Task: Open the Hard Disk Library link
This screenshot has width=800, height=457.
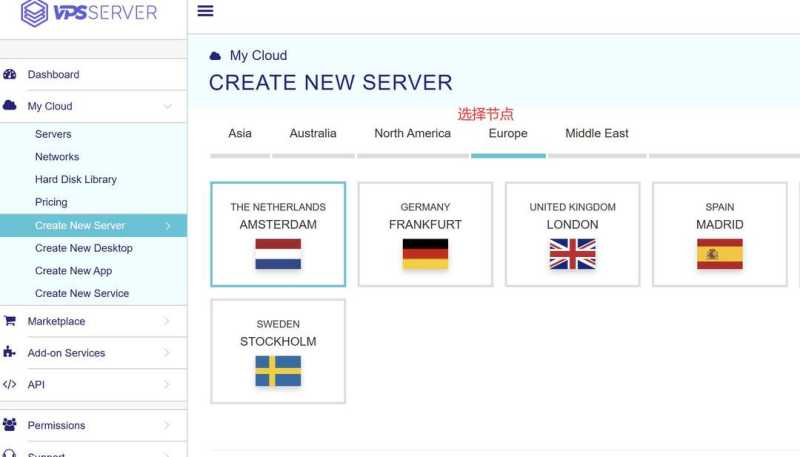Action: [x=76, y=180]
